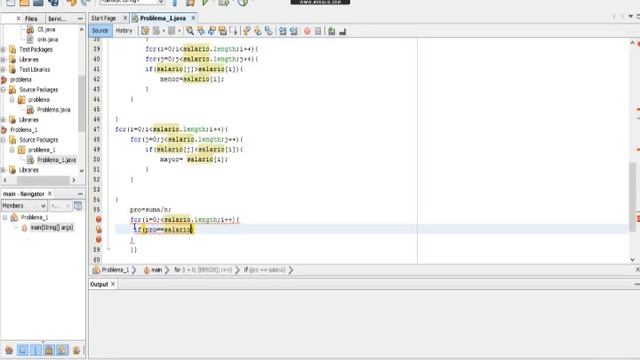The image size is (640, 360).
Task: Select the Problema_1 project node
Action: coord(24,130)
